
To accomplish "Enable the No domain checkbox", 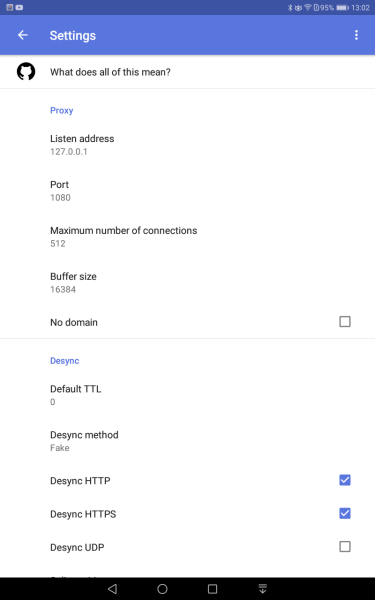I will tap(345, 322).
